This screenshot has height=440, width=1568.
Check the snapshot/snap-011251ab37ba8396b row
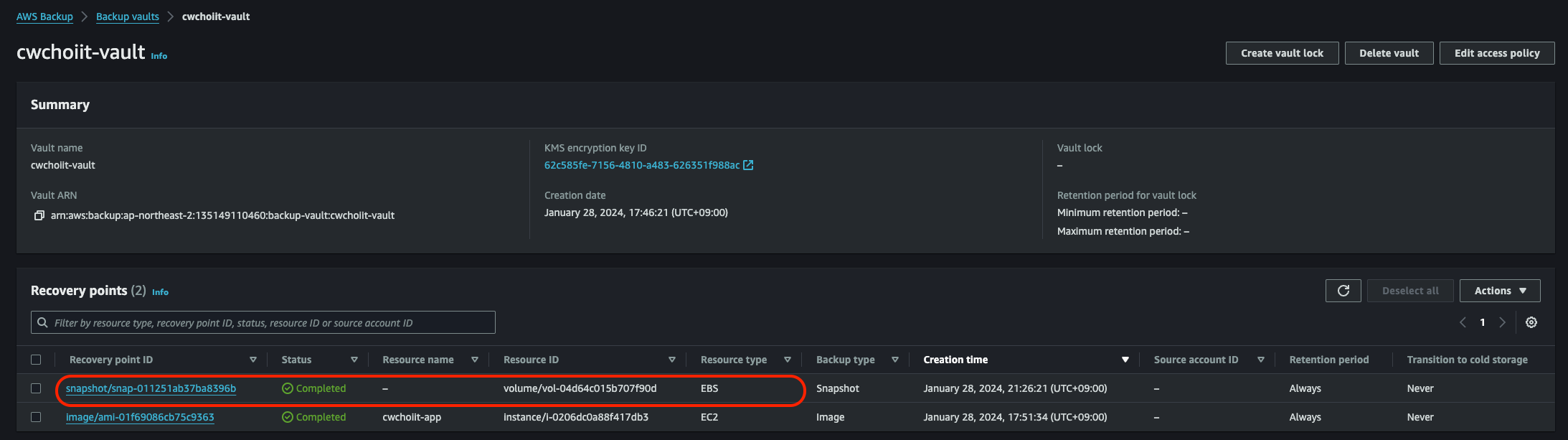(x=36, y=388)
